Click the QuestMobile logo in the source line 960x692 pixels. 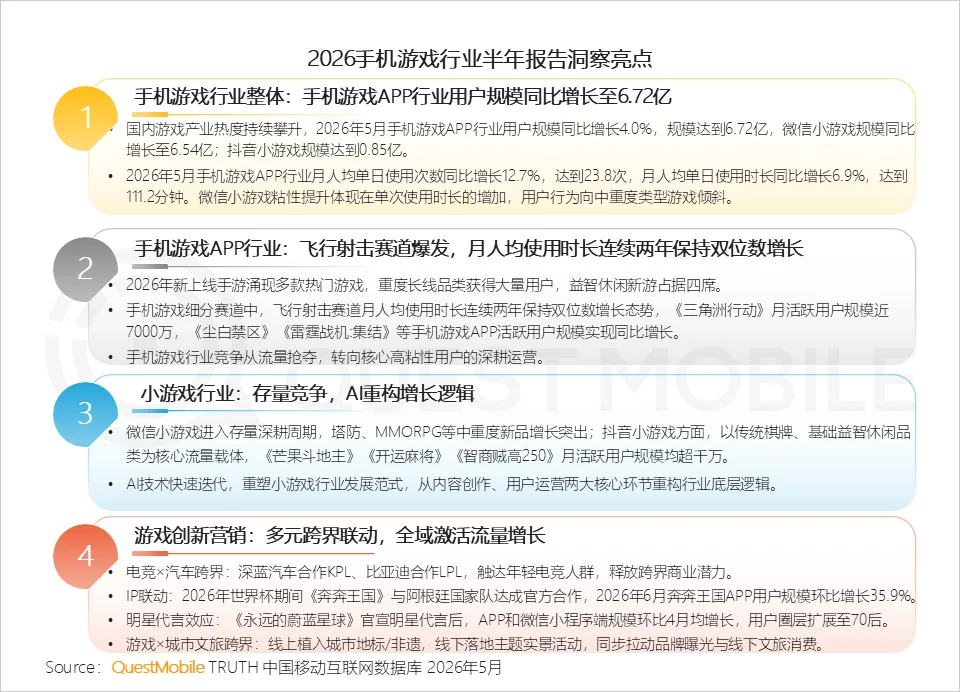158,668
